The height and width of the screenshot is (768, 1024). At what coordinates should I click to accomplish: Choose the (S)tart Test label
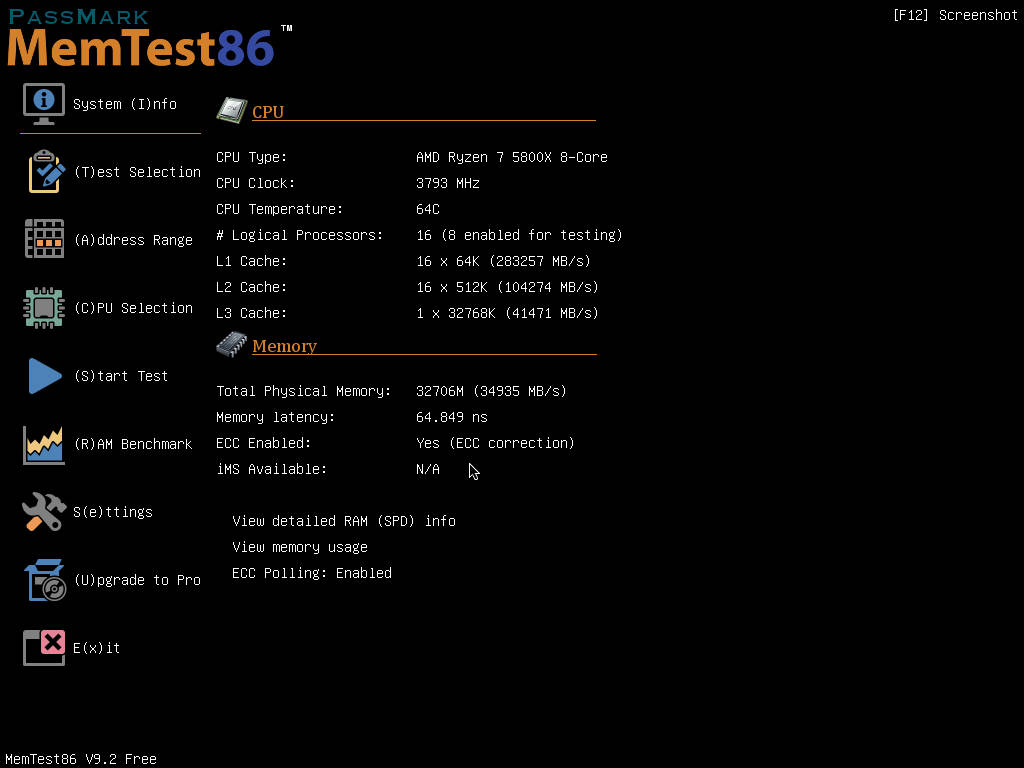pos(121,376)
